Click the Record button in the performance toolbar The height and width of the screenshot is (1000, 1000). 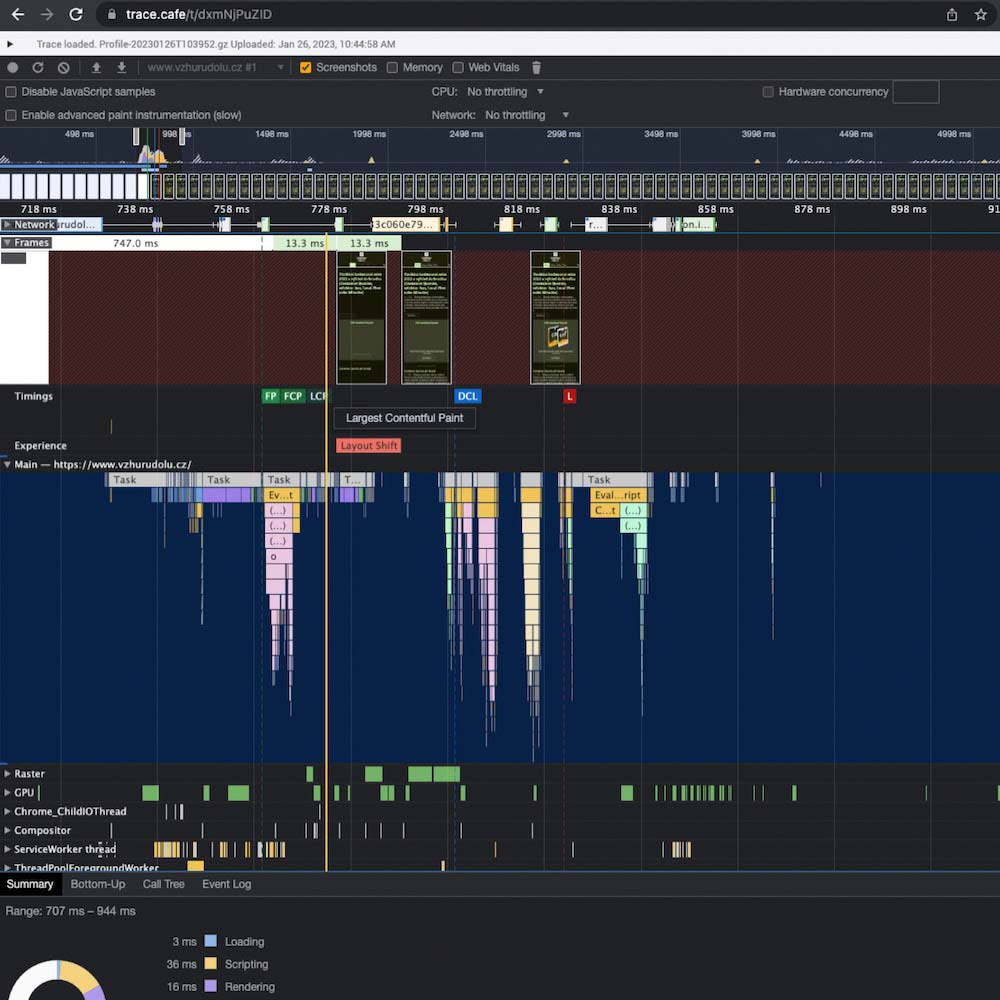(13, 68)
